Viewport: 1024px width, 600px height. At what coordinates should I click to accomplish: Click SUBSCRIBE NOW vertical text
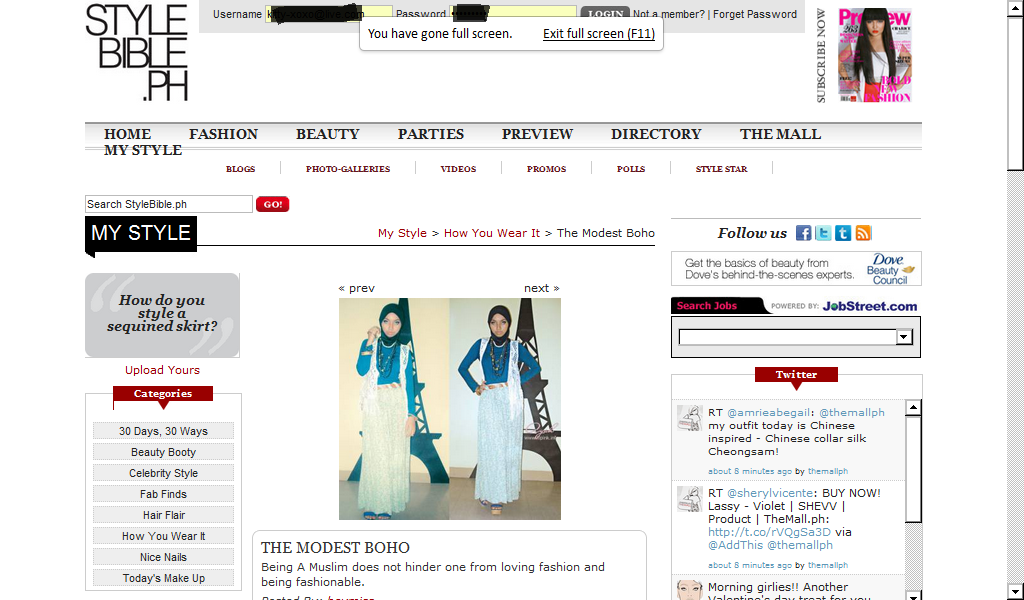point(821,55)
